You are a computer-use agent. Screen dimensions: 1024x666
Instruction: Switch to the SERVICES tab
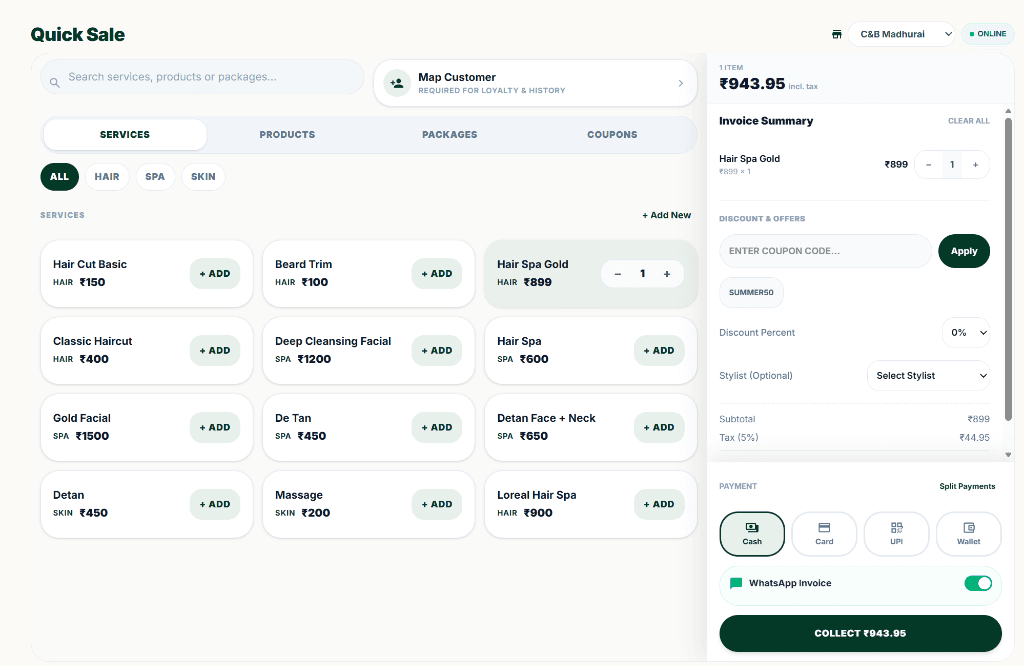[125, 135]
